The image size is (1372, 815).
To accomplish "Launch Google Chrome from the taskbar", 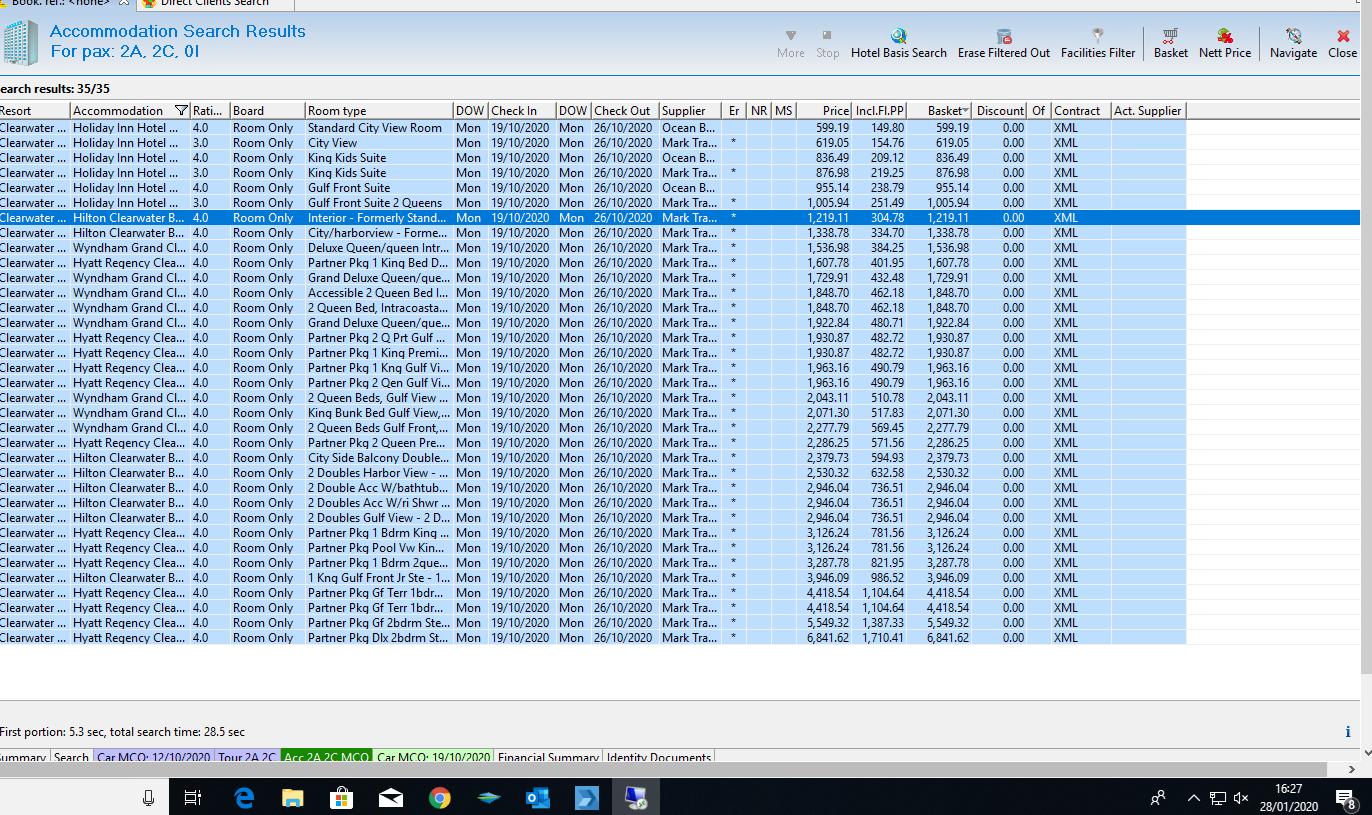I will [x=439, y=798].
